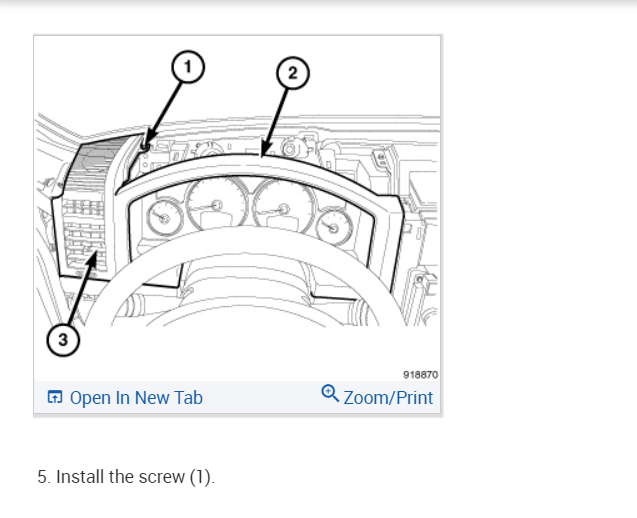Click the Open In New Tab icon

pos(55,397)
